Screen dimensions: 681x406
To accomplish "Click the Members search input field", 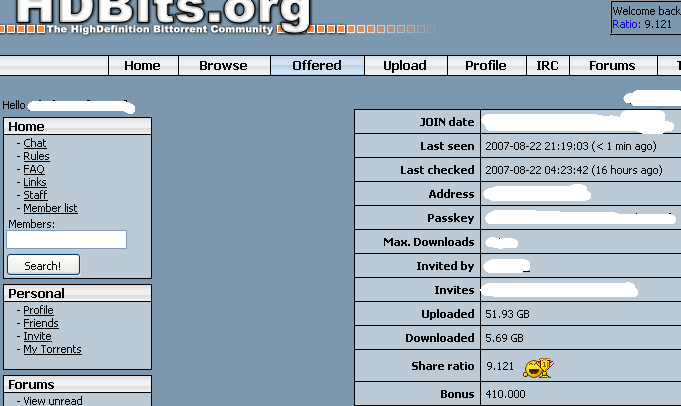I will [66, 239].
